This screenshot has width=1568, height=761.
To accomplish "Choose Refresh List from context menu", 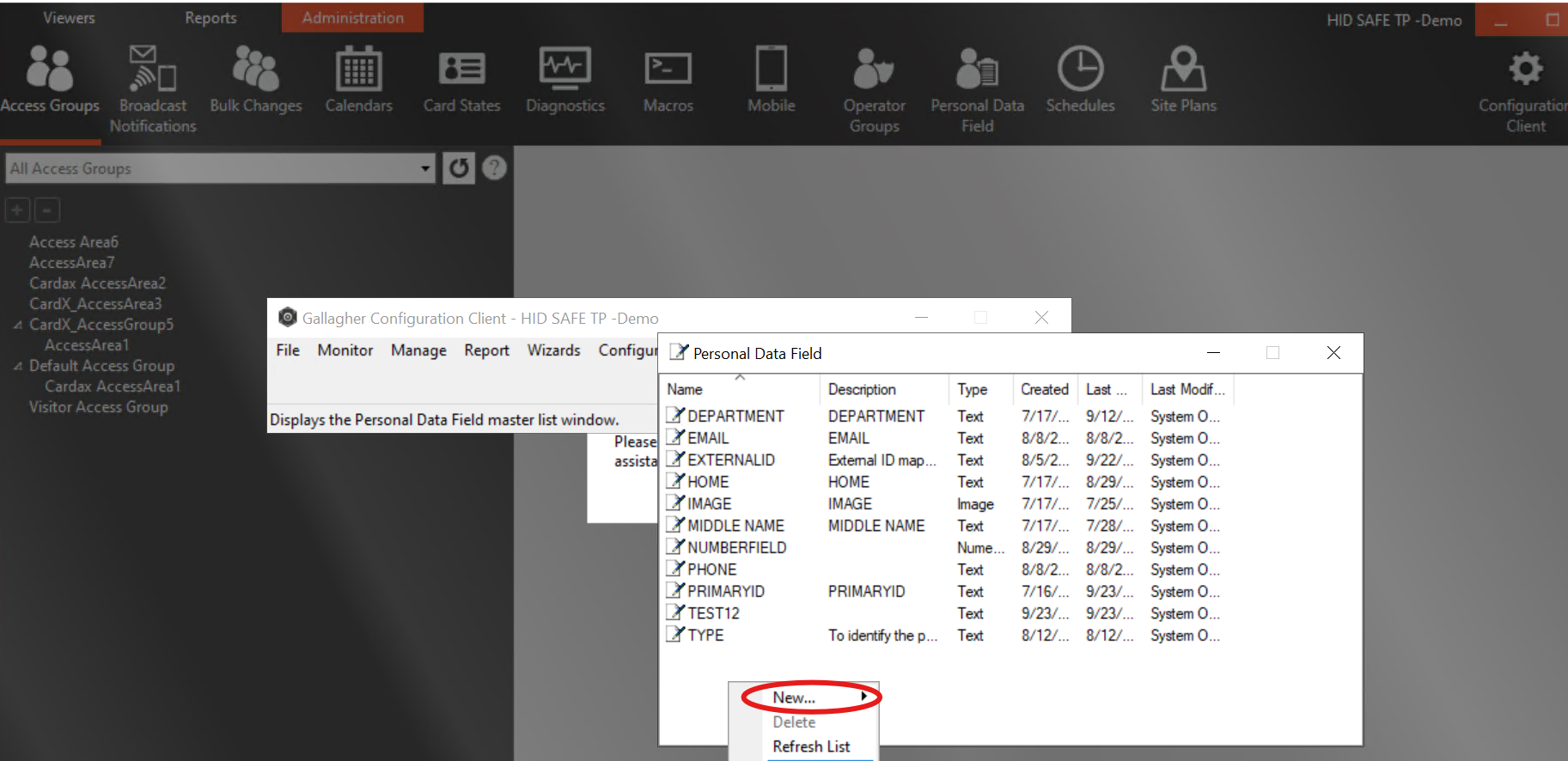I will [811, 746].
